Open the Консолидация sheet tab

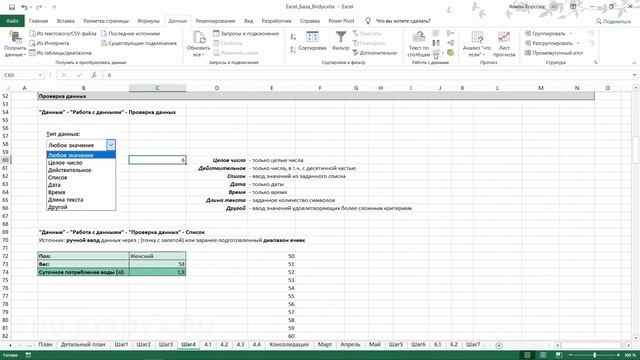(289, 344)
